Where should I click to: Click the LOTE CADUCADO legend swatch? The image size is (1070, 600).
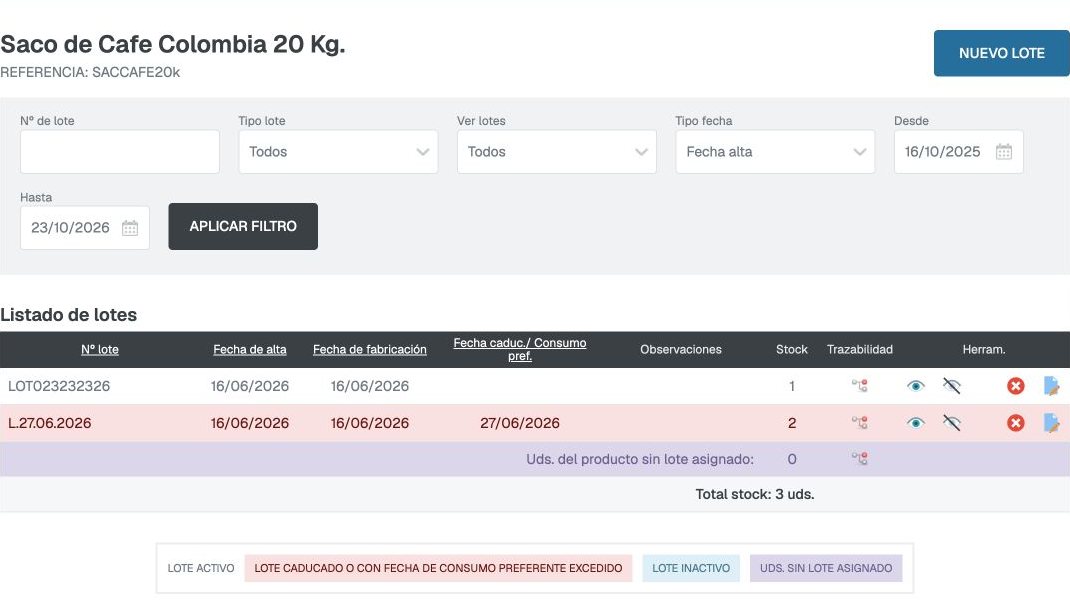pyautogui.click(x=438, y=568)
